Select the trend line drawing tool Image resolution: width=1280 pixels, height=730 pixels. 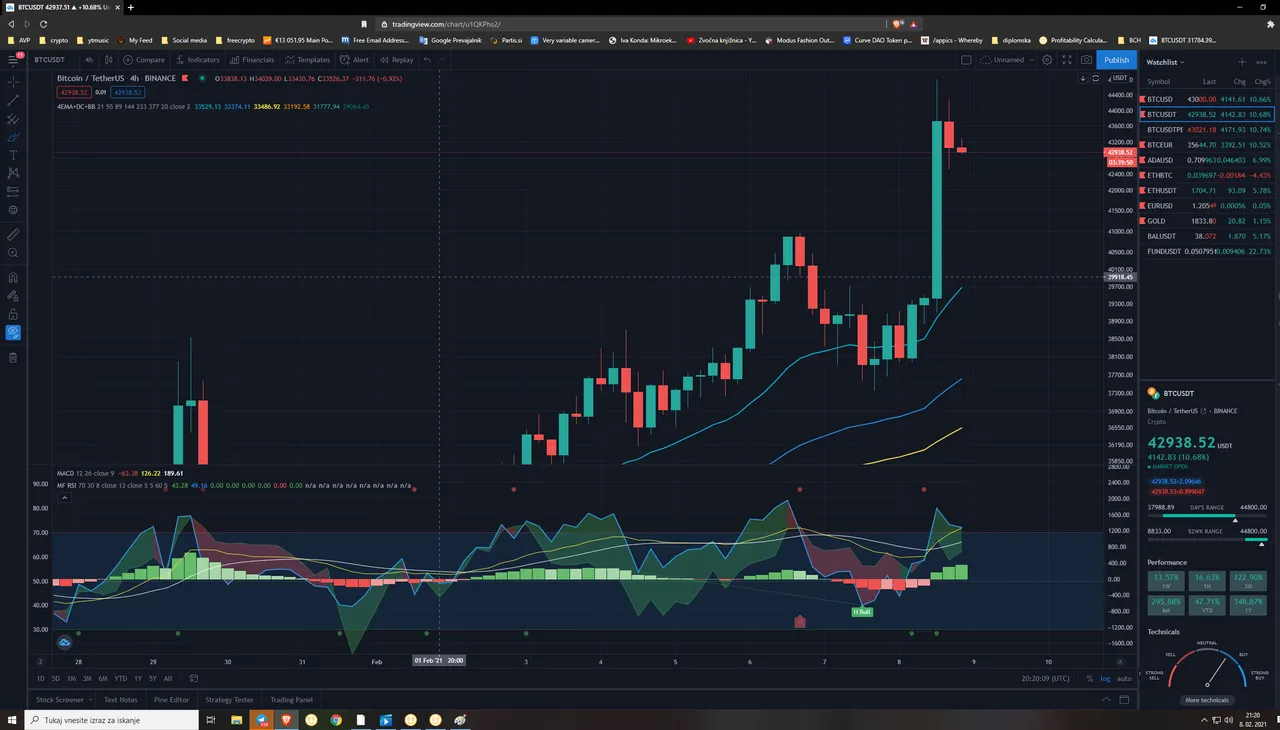(x=13, y=100)
